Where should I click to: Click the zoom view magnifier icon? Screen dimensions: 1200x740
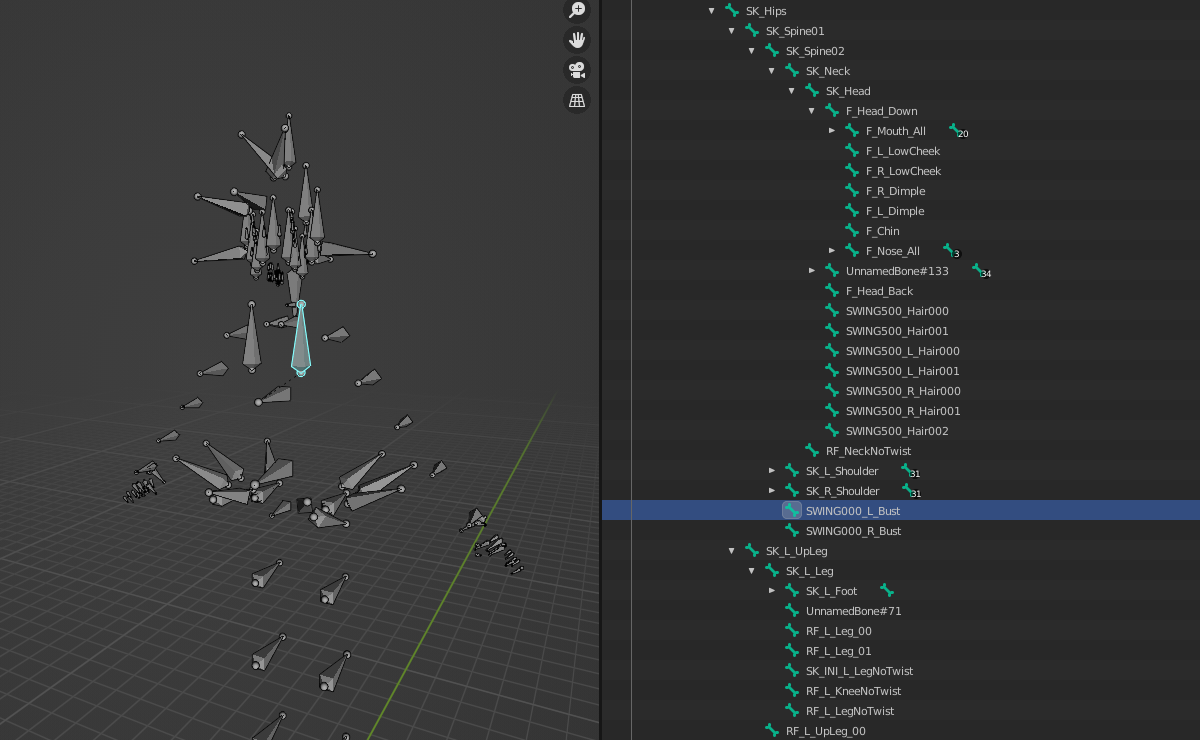[577, 10]
